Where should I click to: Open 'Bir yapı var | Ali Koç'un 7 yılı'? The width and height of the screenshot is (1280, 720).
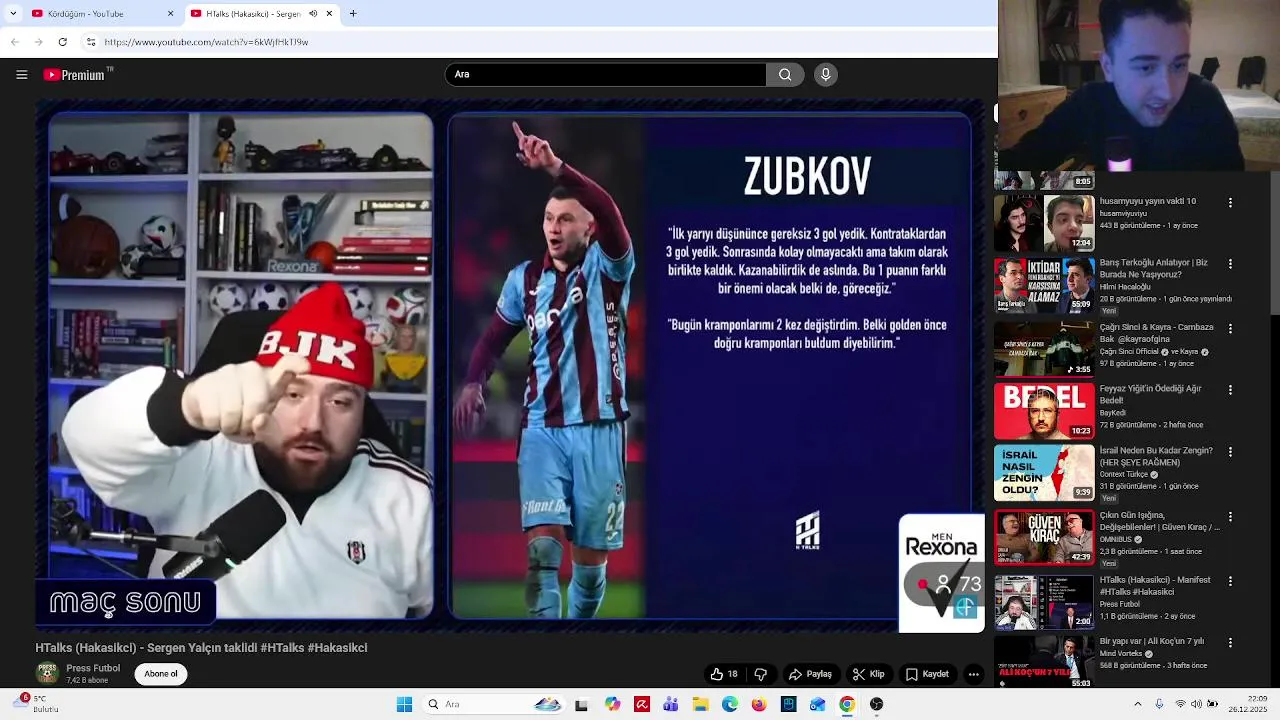tap(1152, 641)
